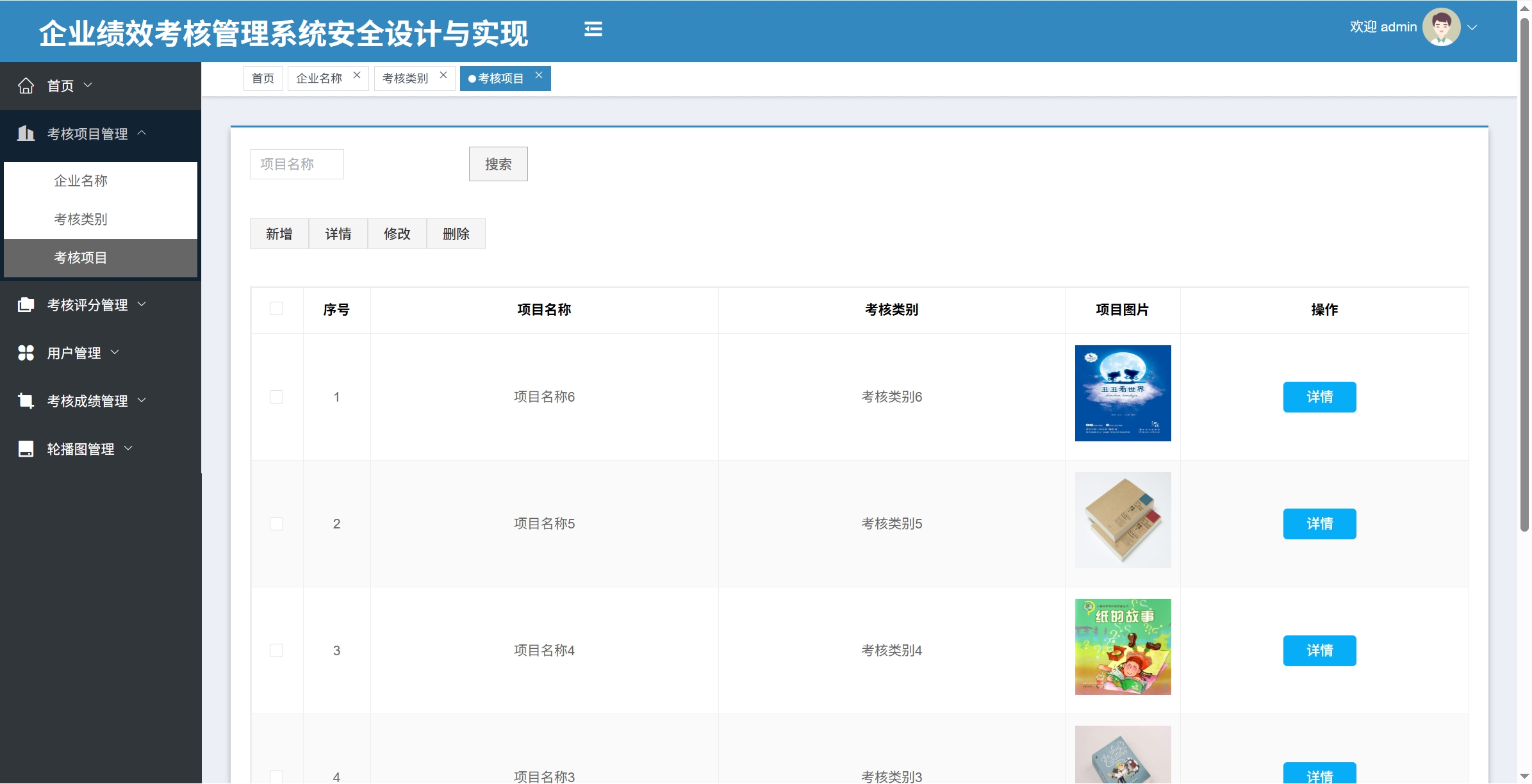Click the 考核评分管理 folder icon
Image resolution: width=1532 pixels, height=784 pixels.
click(26, 305)
